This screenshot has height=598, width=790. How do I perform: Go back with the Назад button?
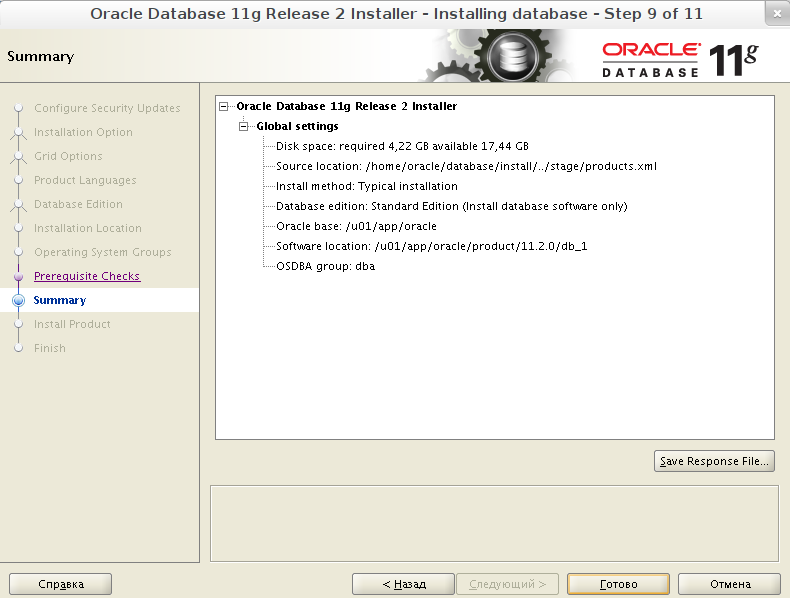click(403, 584)
